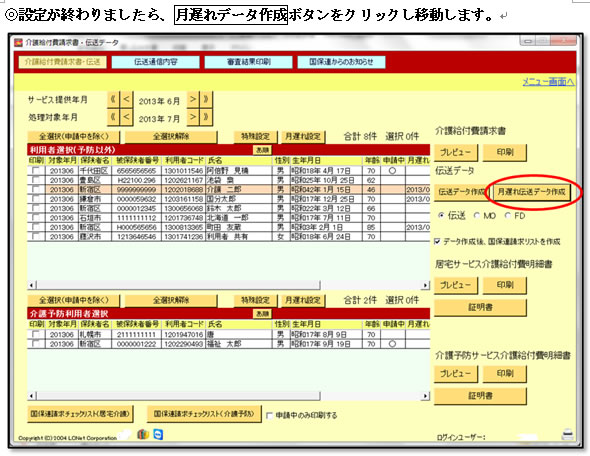Advance processing month with double-right arrow

click(x=206, y=117)
